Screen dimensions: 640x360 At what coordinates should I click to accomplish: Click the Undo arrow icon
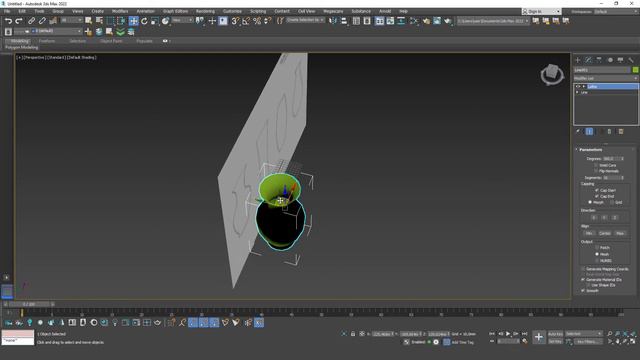[x=8, y=21]
